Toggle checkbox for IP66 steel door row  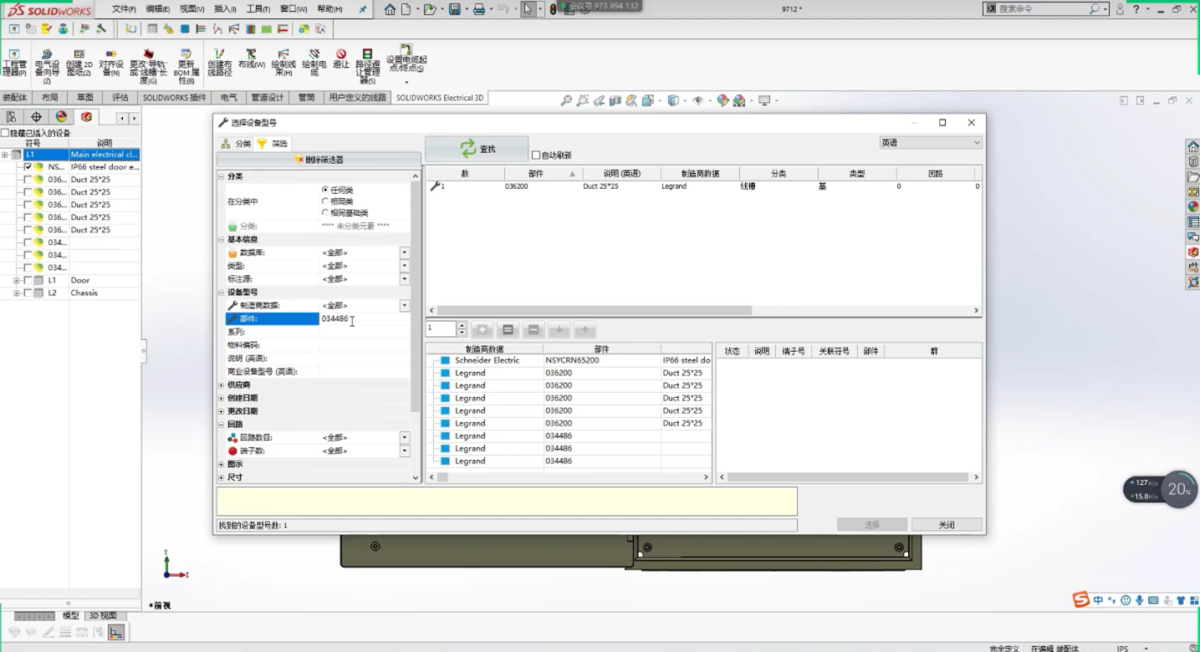point(28,167)
